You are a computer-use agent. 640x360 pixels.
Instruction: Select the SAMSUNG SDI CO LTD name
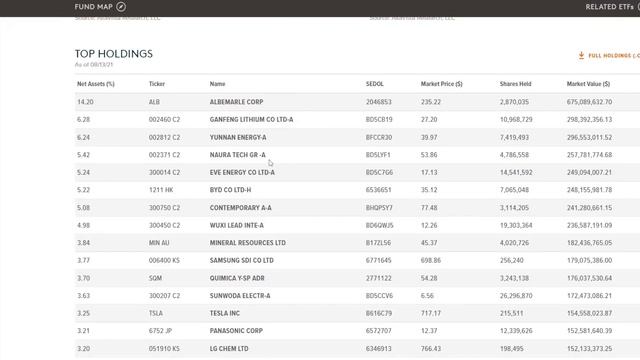(x=242, y=260)
